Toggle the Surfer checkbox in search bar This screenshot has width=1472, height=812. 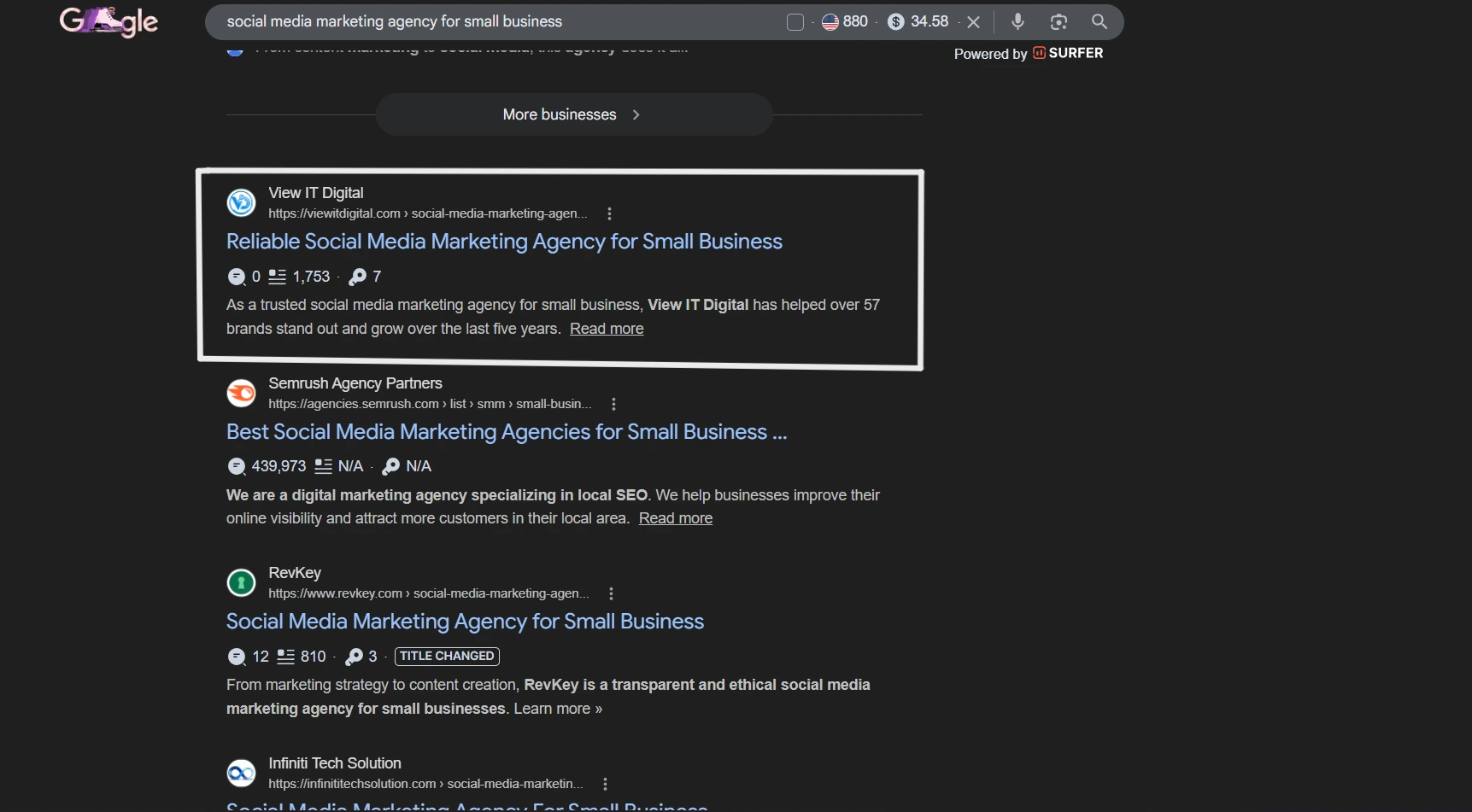point(795,22)
